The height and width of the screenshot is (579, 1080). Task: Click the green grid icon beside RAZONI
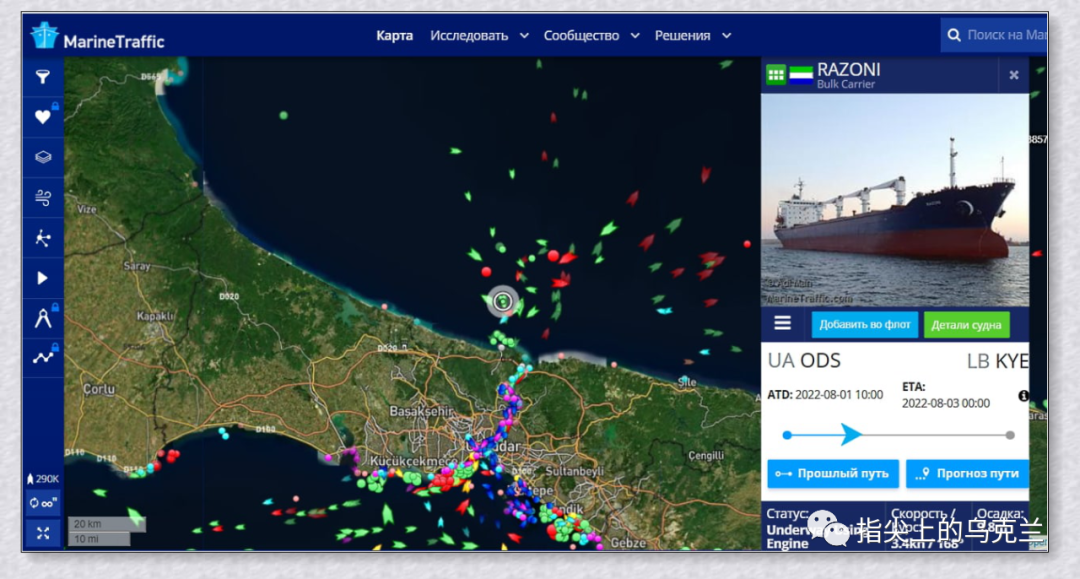[776, 74]
